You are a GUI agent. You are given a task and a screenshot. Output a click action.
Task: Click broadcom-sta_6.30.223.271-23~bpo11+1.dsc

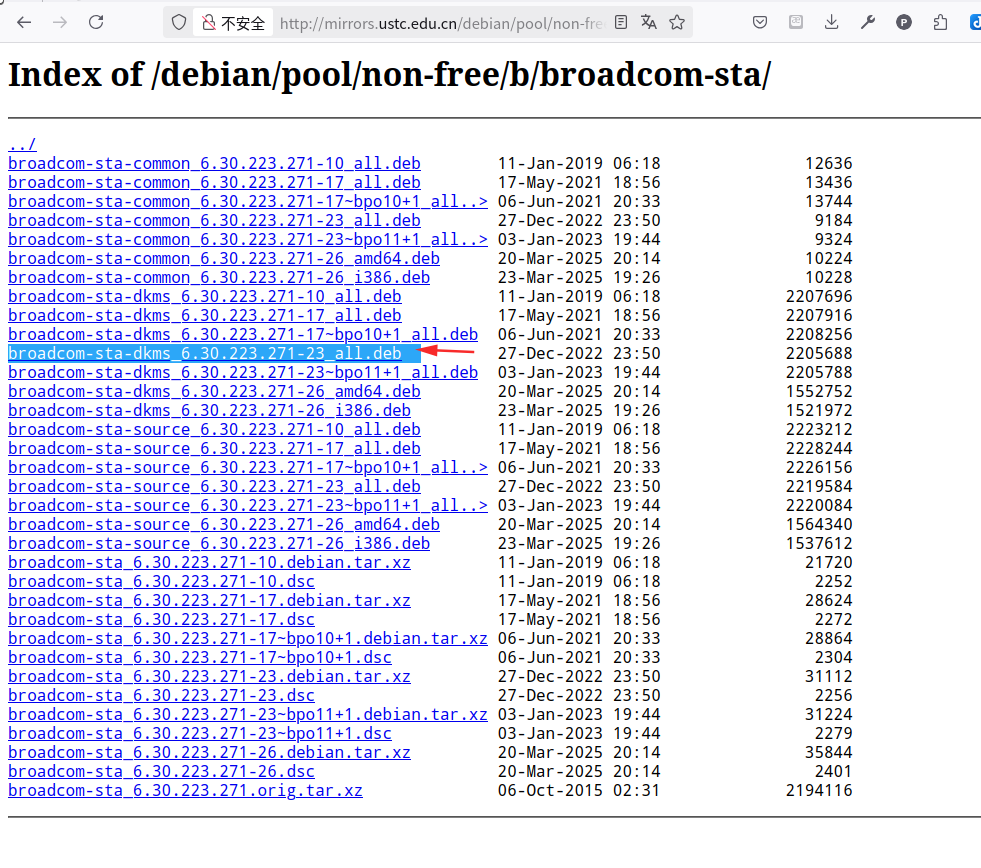point(200,733)
